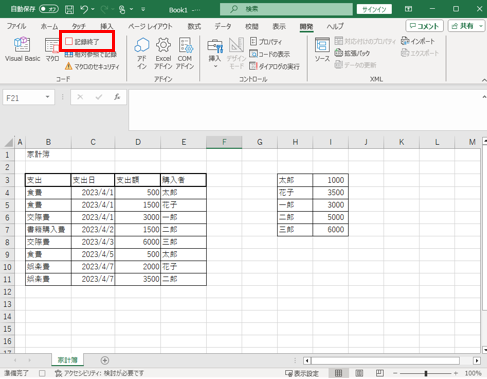This screenshot has width=487, height=379.
Task: Select cell B7 書籍購入費
Action: pyautogui.click(x=48, y=230)
